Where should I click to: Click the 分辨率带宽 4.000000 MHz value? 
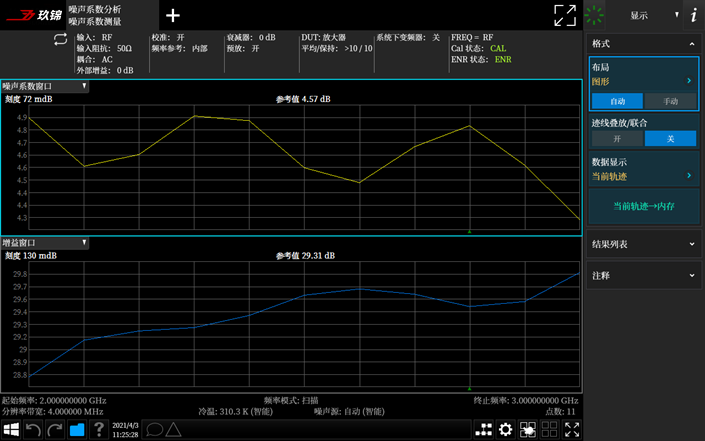pyautogui.click(x=53, y=412)
